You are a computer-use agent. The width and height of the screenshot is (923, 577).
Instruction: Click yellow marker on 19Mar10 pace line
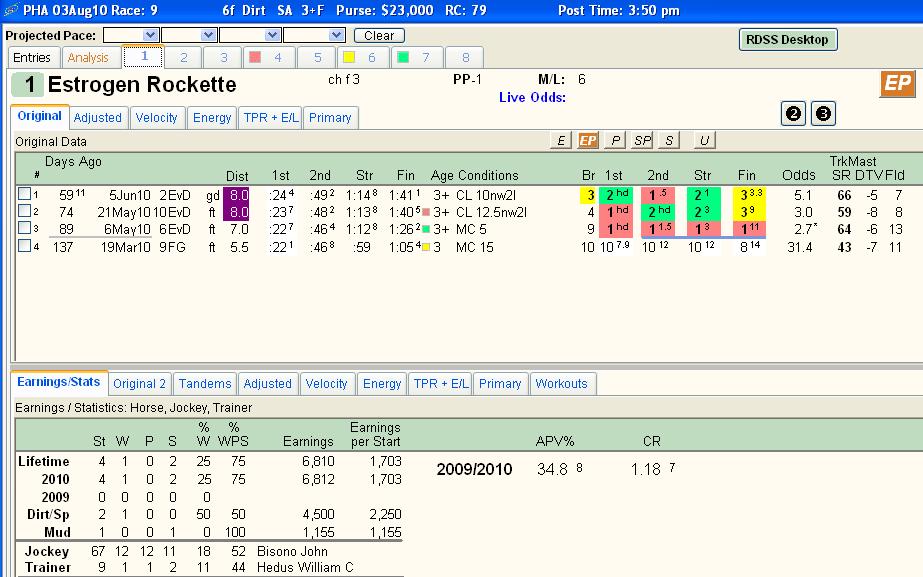pos(426,247)
